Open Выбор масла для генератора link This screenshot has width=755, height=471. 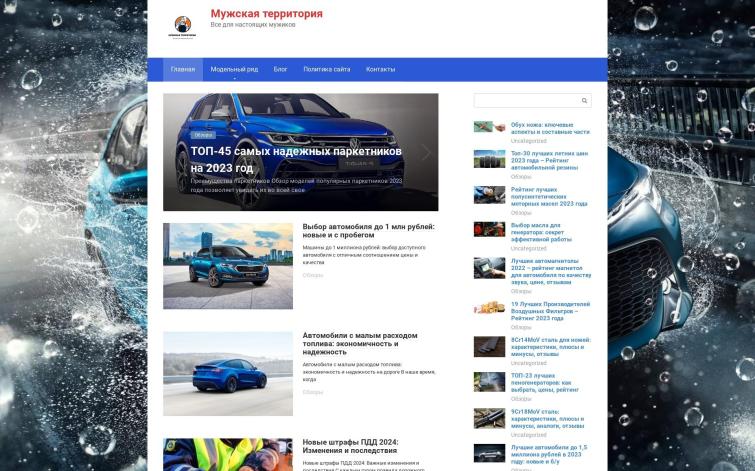pos(541,232)
